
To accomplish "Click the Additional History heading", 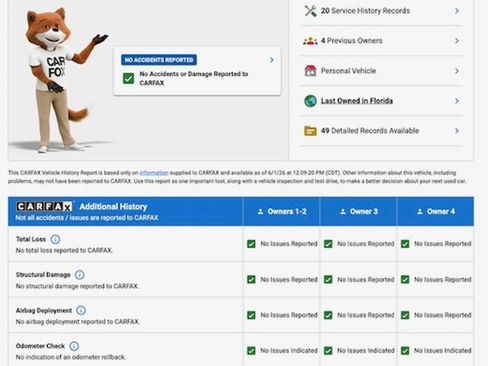I will [x=113, y=207].
